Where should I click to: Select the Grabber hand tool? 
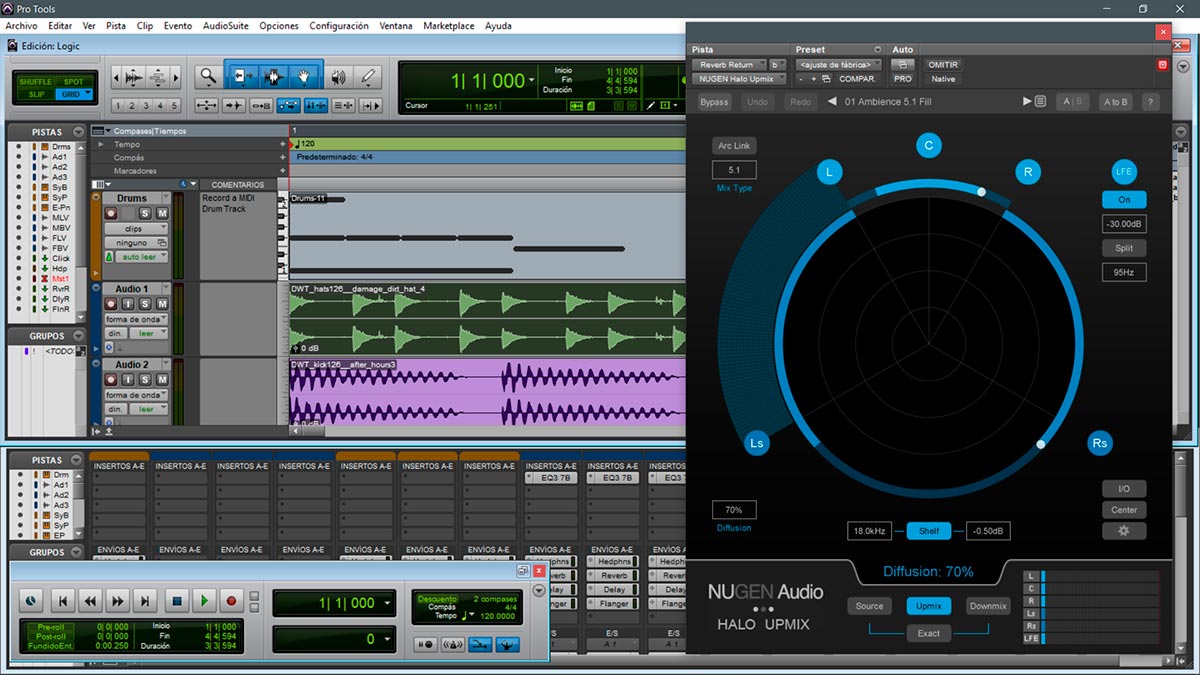coord(304,77)
